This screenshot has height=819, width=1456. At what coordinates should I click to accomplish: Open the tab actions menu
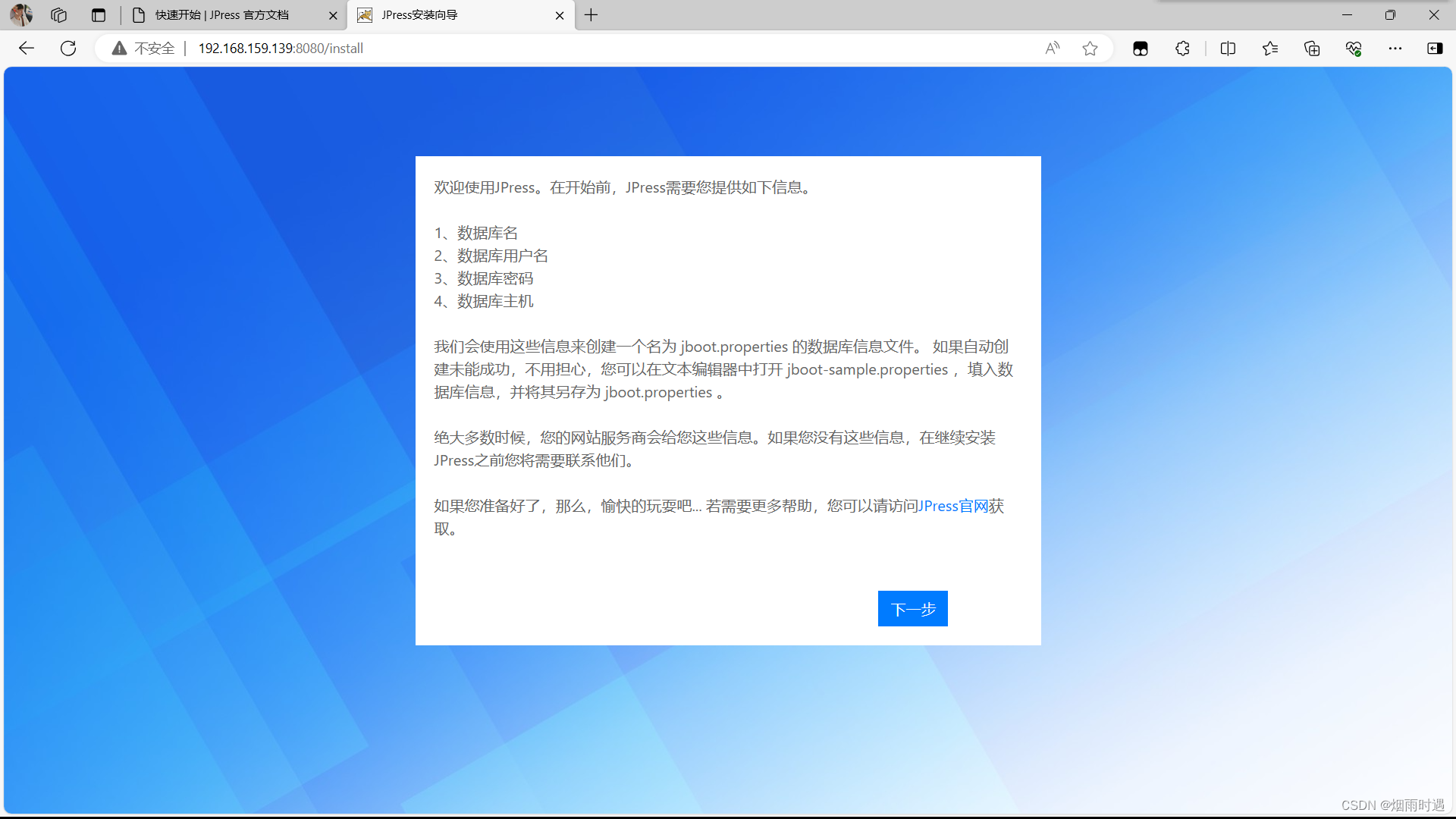point(99,15)
